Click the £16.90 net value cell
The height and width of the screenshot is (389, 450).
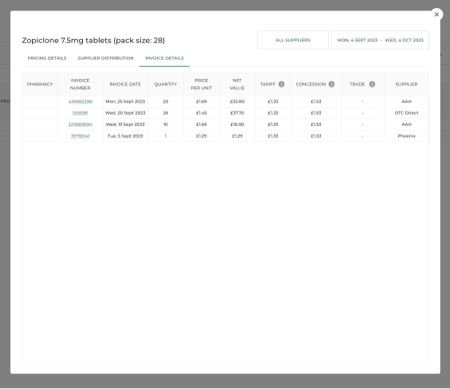(x=237, y=124)
